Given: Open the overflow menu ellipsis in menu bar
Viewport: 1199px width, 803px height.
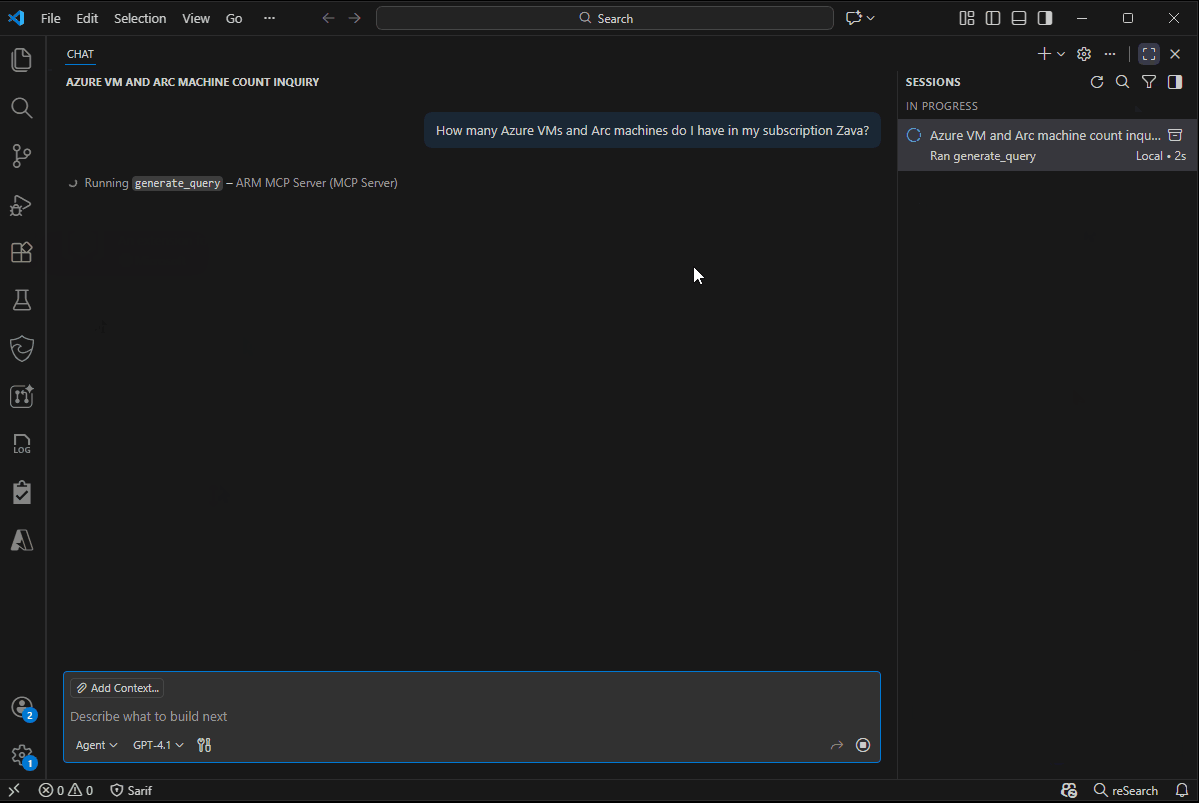Looking at the screenshot, I should click(x=269, y=18).
